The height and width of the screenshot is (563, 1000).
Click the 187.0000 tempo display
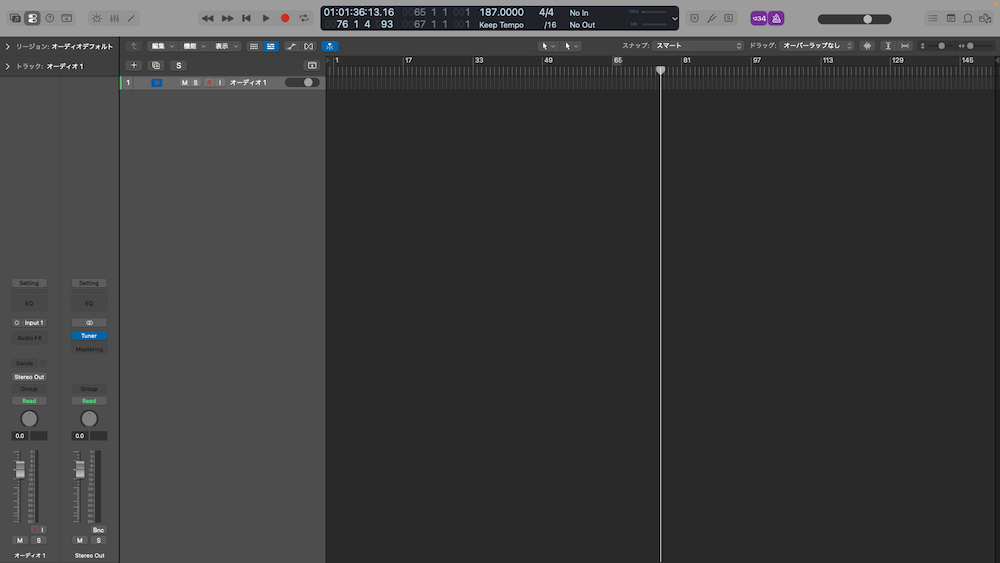tap(501, 12)
